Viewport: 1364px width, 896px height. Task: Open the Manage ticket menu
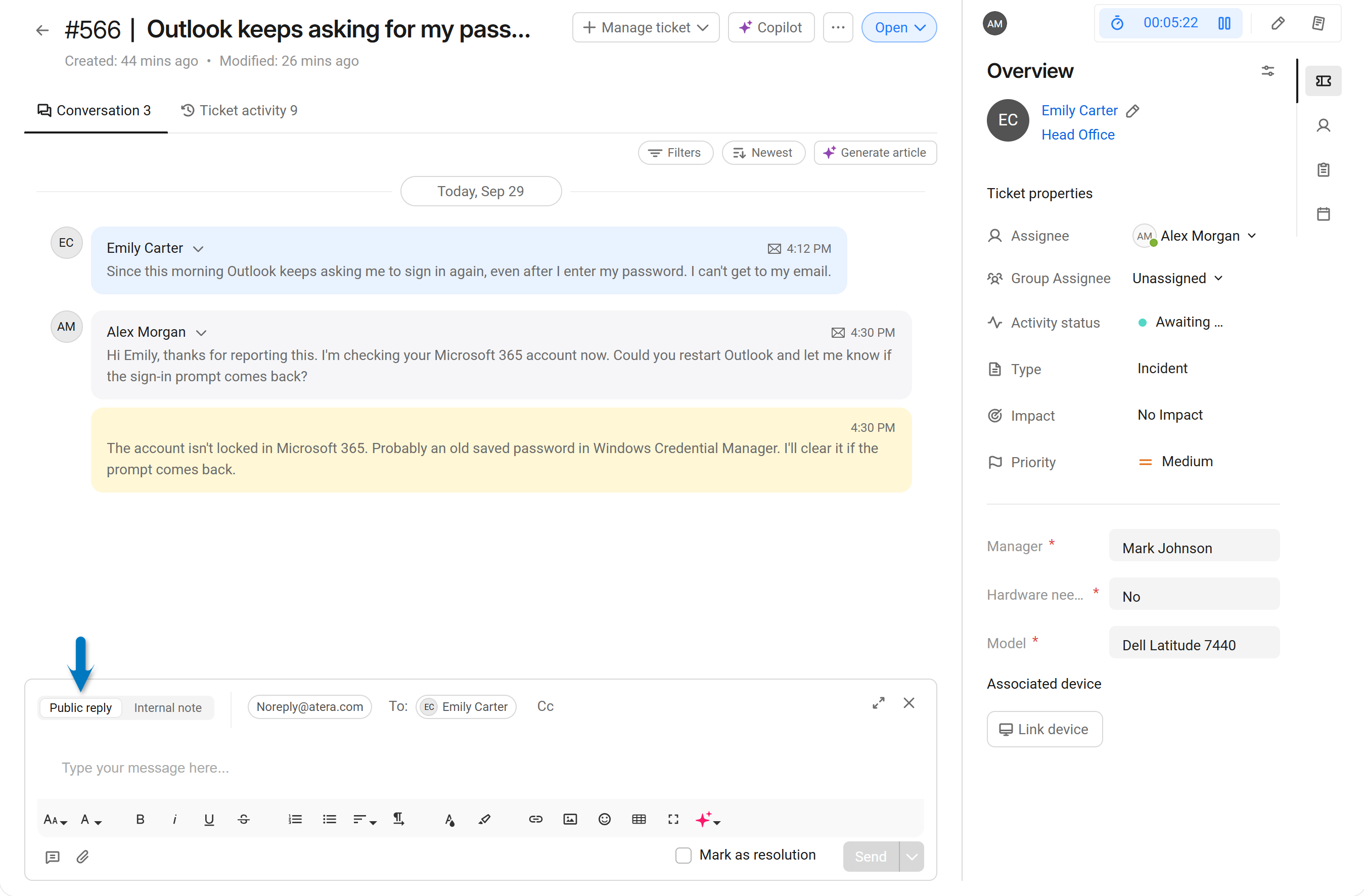click(645, 27)
